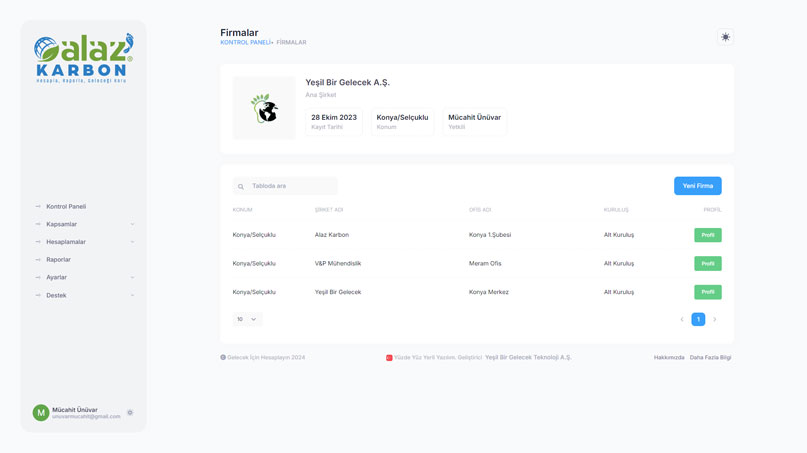The width and height of the screenshot is (807, 453).
Task: Expand the Kapsamlar sidebar menu
Action: (x=85, y=224)
